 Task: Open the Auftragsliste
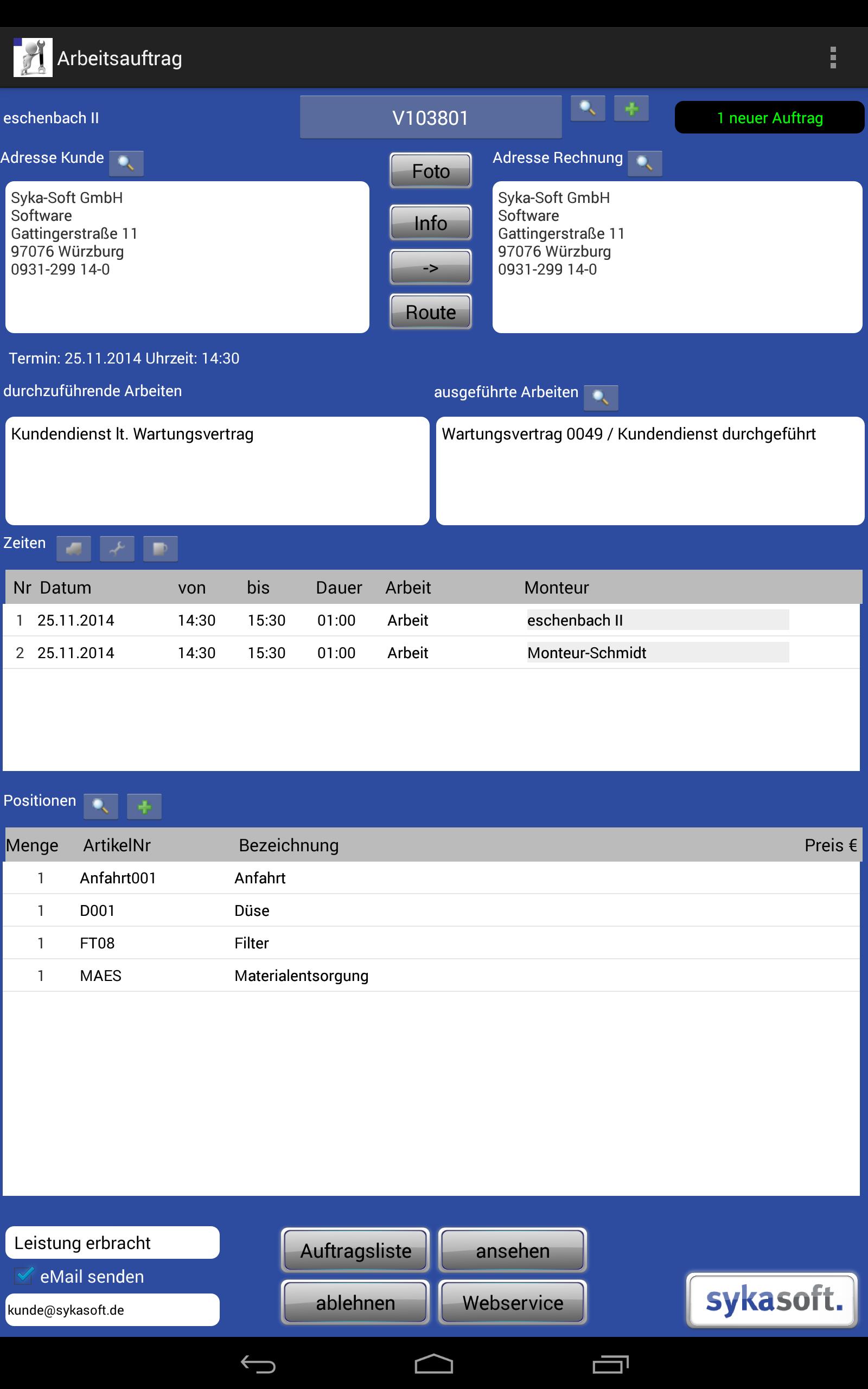click(x=354, y=1250)
